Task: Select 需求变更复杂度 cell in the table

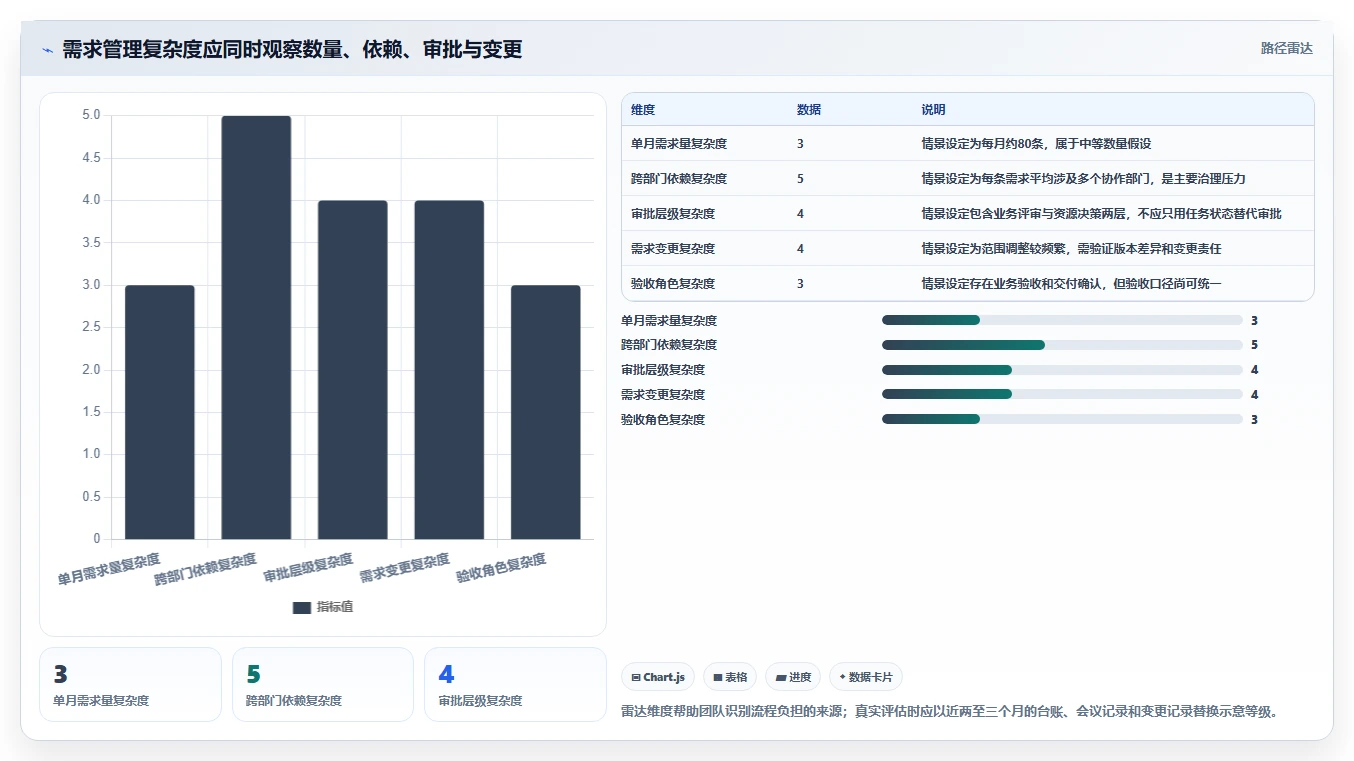Action: coord(673,249)
